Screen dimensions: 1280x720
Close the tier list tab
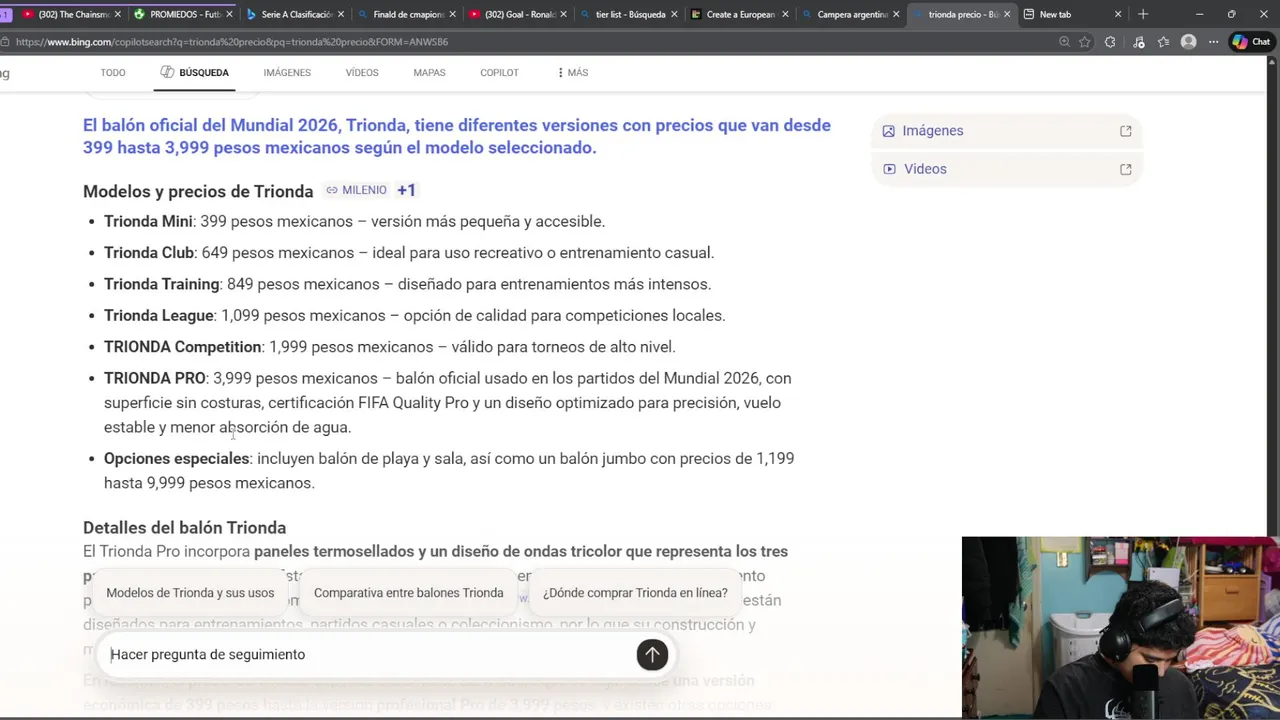[x=675, y=14]
